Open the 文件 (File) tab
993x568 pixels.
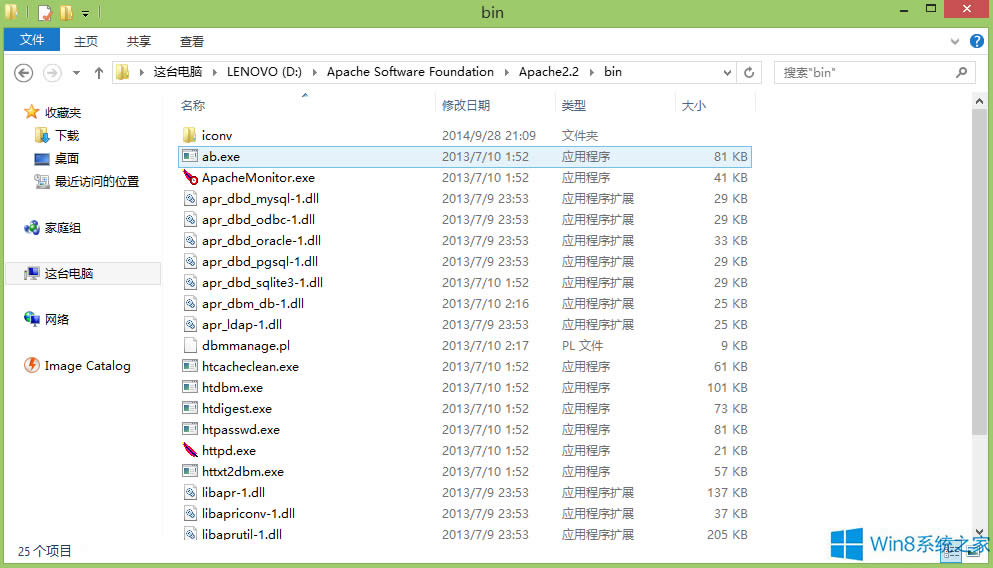click(32, 40)
